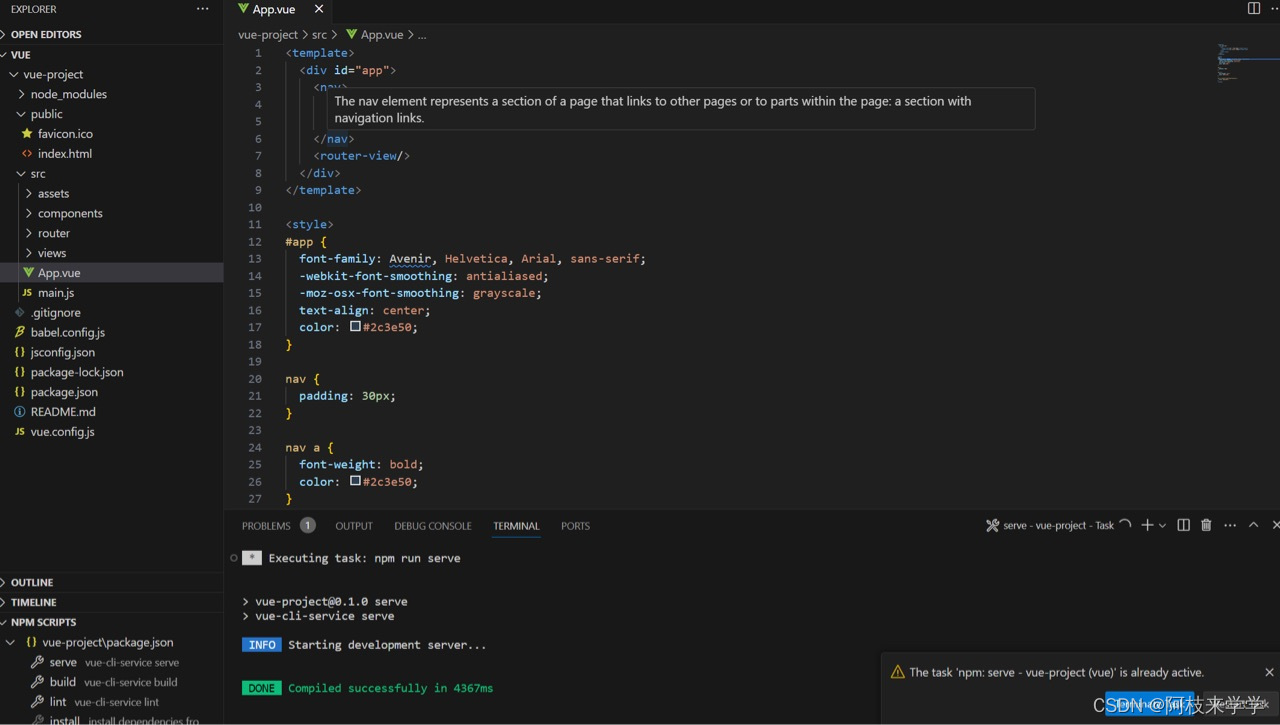Click the wrench icon of build script
Image resolution: width=1280 pixels, height=725 pixels.
click(38, 682)
